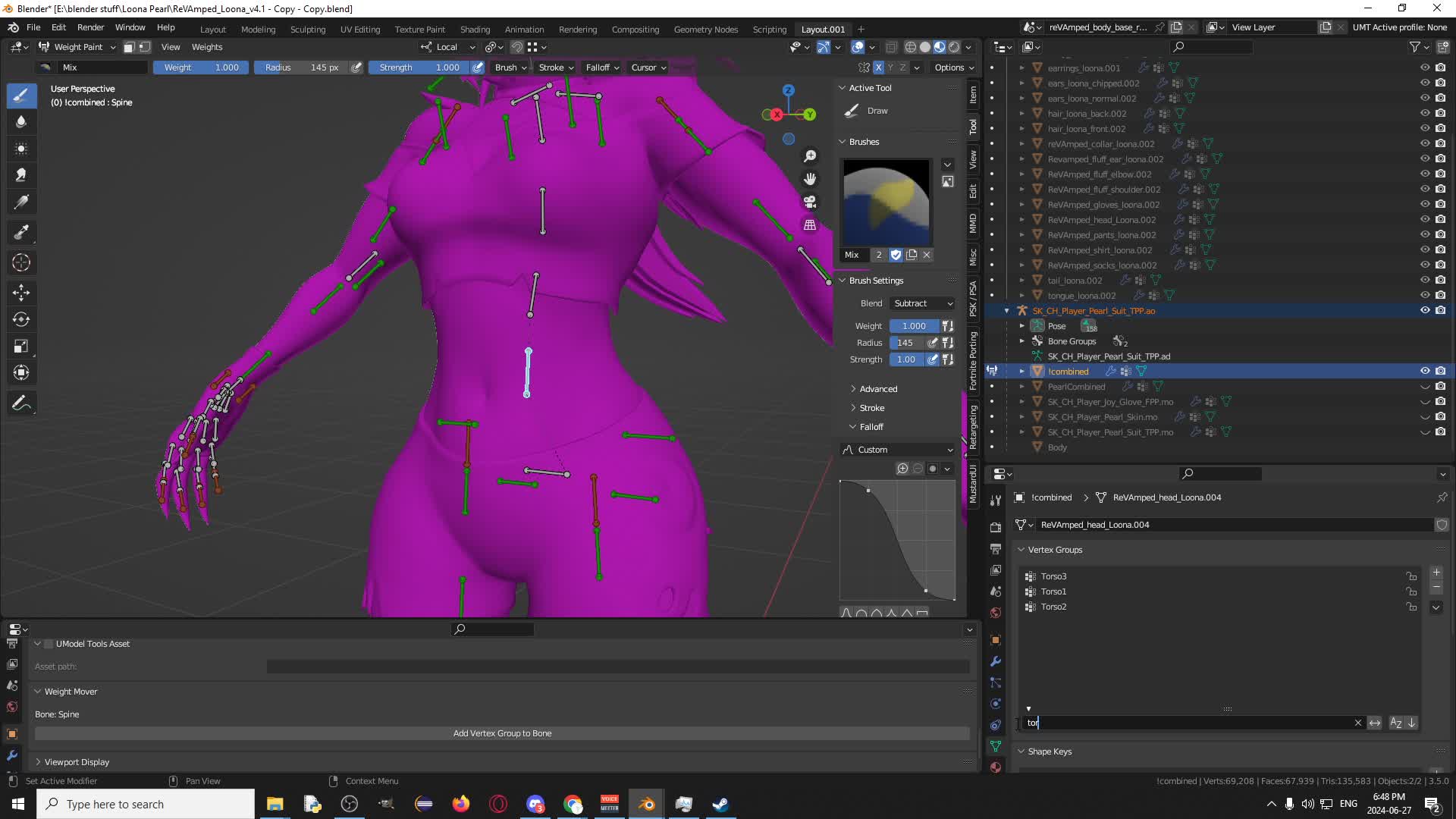Image resolution: width=1456 pixels, height=819 pixels.
Task: Hide !combined object with eye icon
Action: tap(1425, 371)
